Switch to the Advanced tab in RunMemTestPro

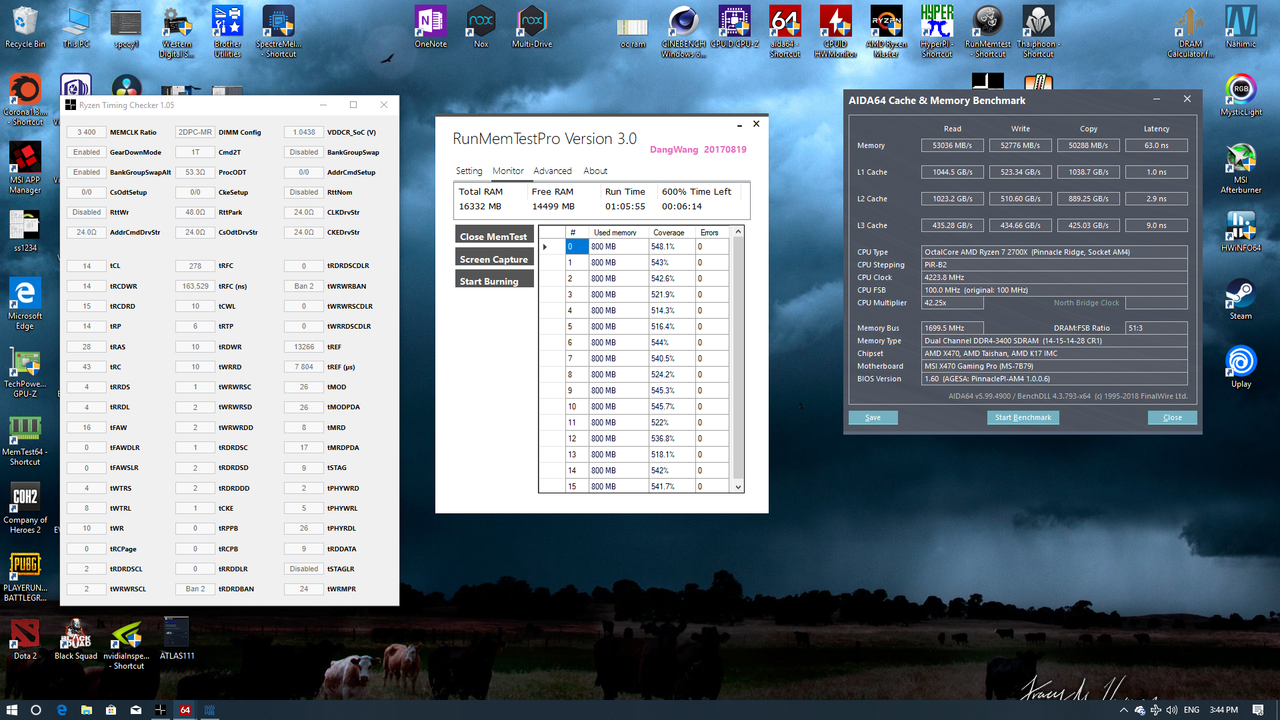click(x=552, y=171)
